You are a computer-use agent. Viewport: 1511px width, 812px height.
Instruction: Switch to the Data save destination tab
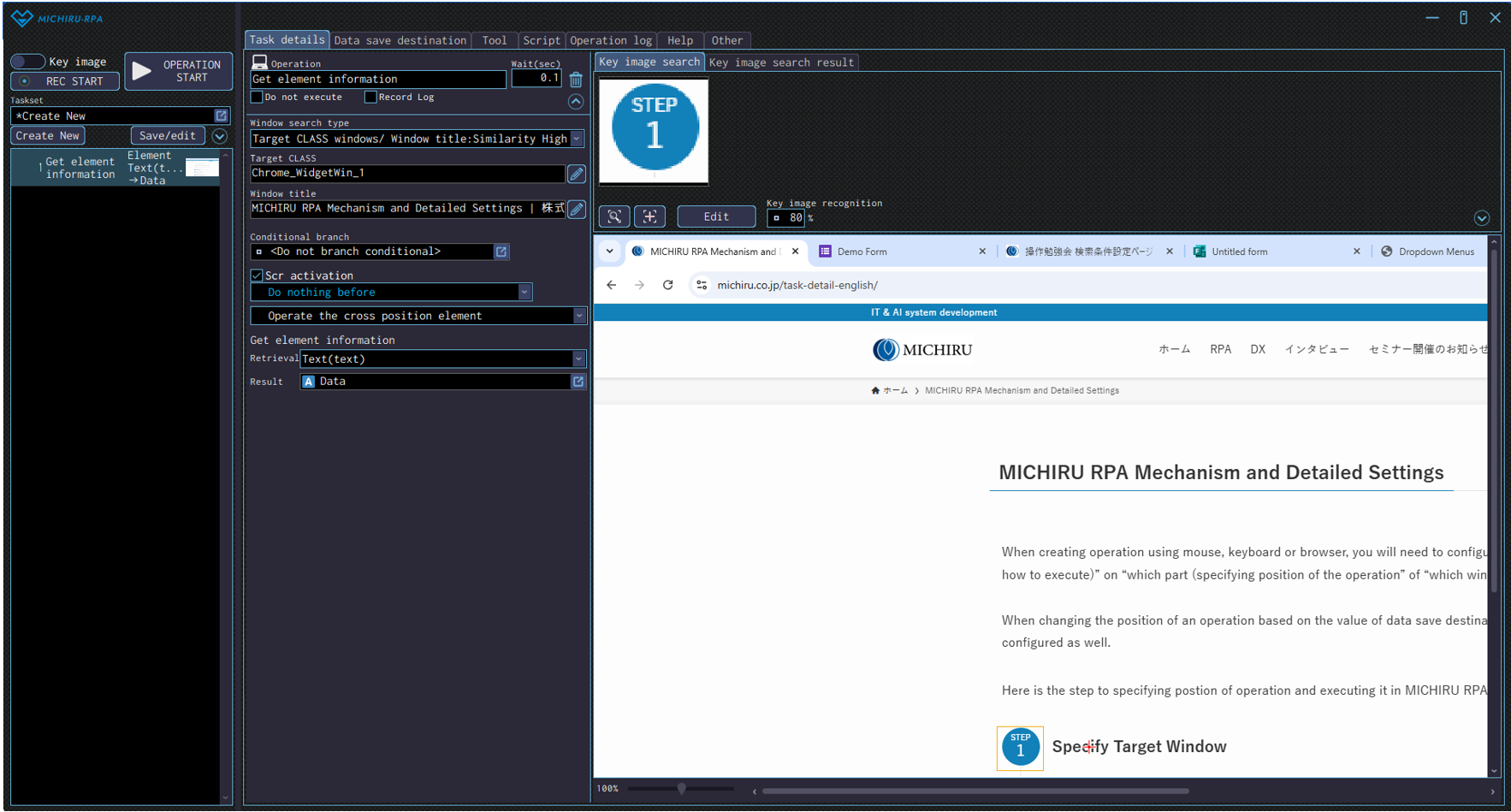click(x=400, y=40)
